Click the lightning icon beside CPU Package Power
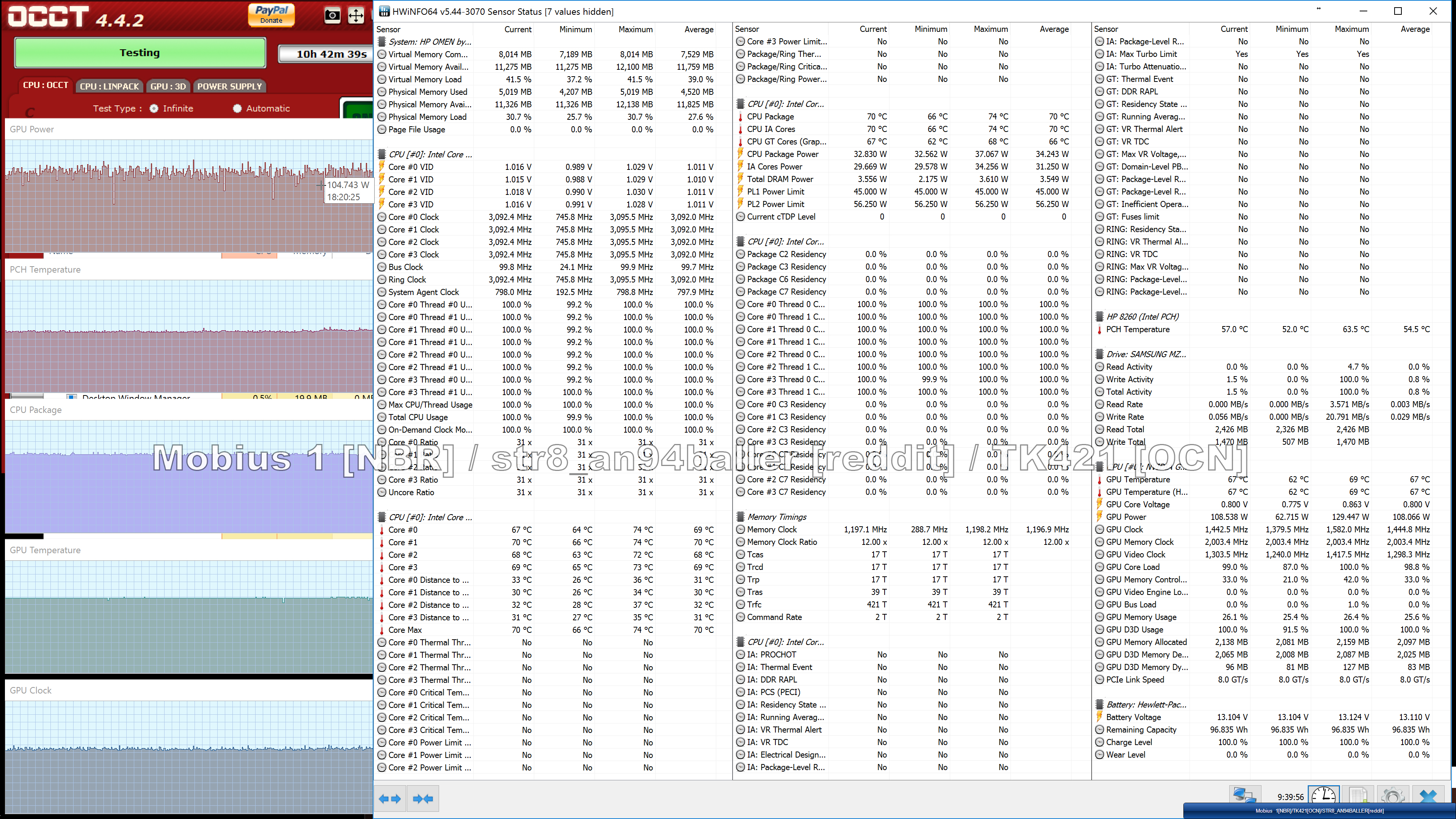Screen dimensions: 1456x819 [x=741, y=154]
